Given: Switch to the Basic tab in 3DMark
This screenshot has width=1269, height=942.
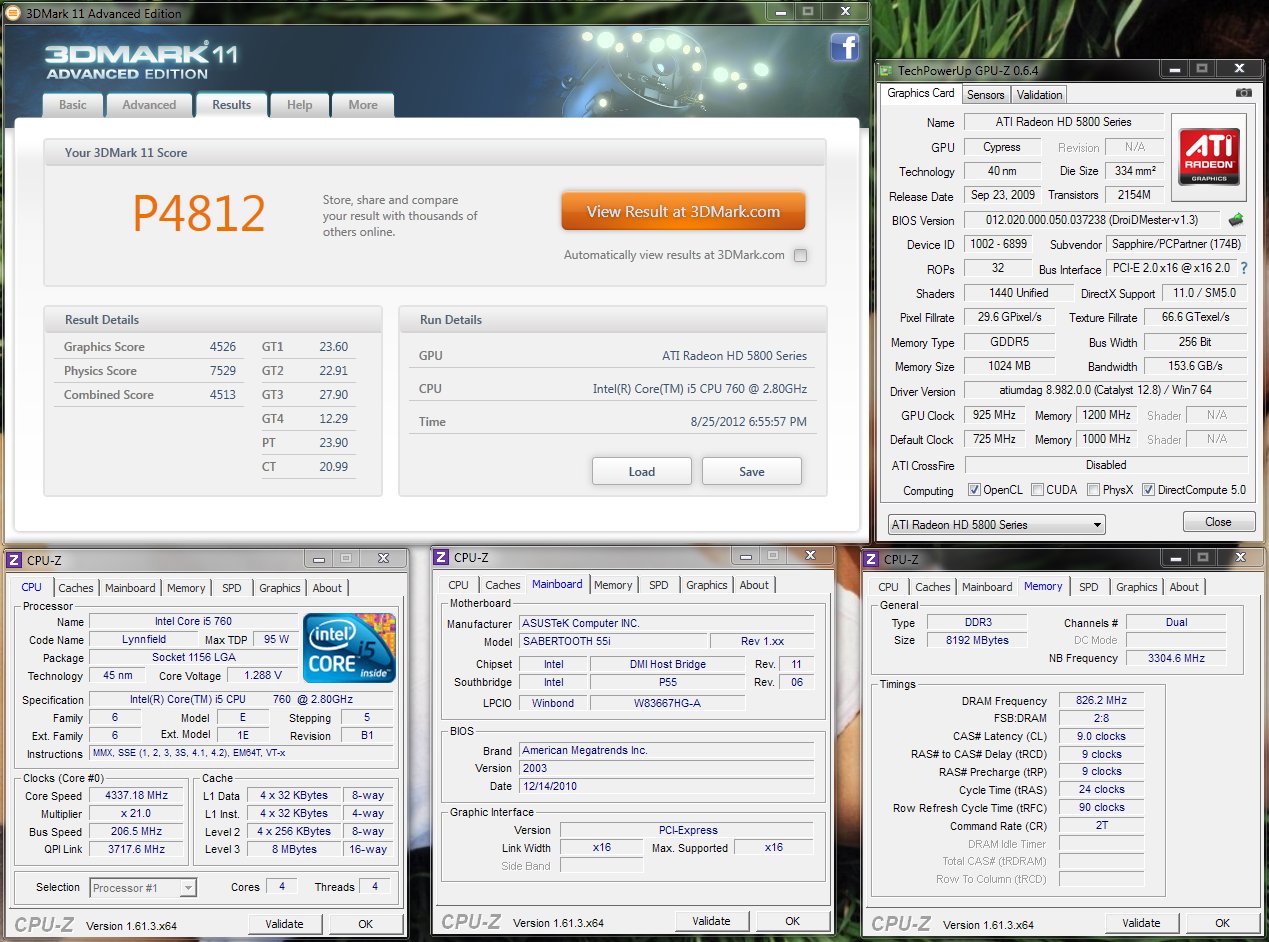Looking at the screenshot, I should [x=73, y=105].
